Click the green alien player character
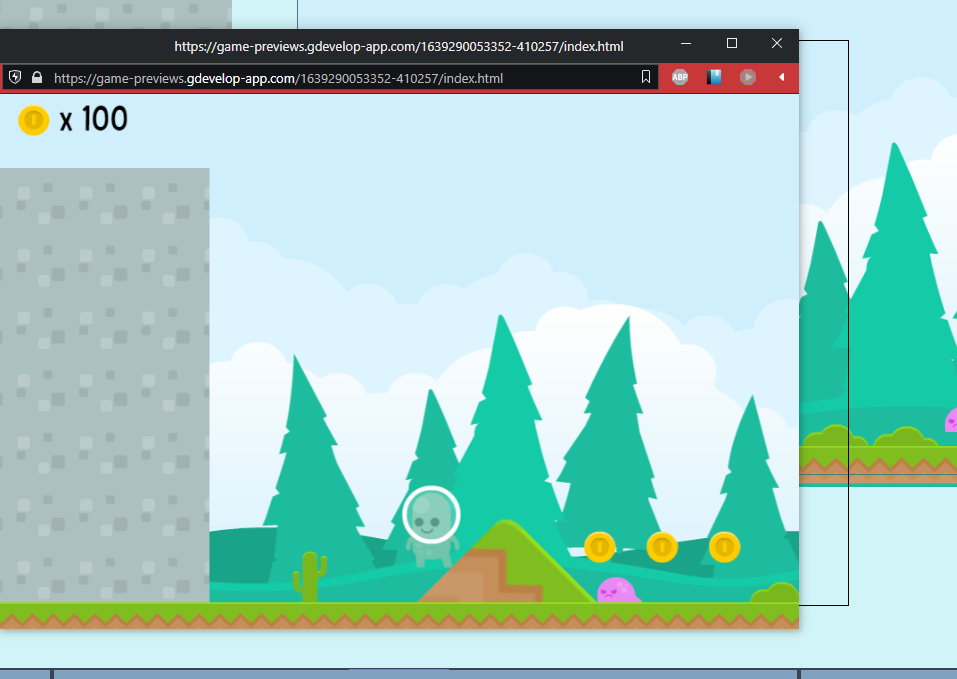 pyautogui.click(x=432, y=526)
